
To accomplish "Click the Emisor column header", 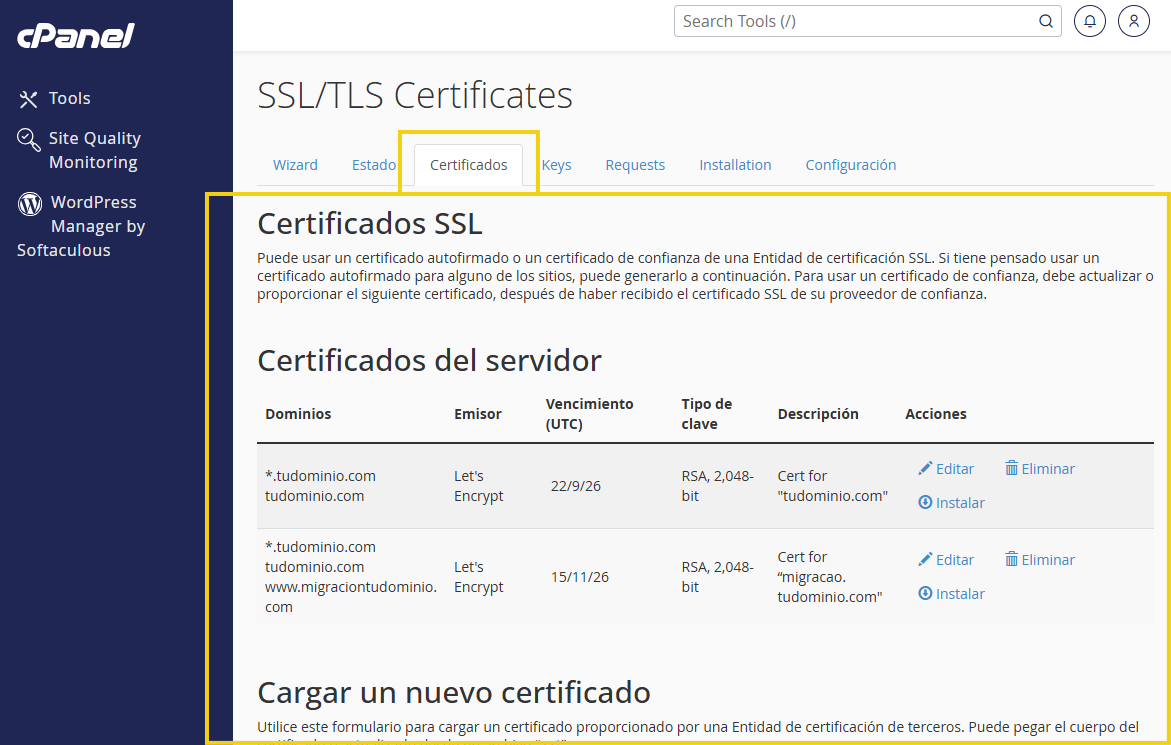I will [x=478, y=414].
